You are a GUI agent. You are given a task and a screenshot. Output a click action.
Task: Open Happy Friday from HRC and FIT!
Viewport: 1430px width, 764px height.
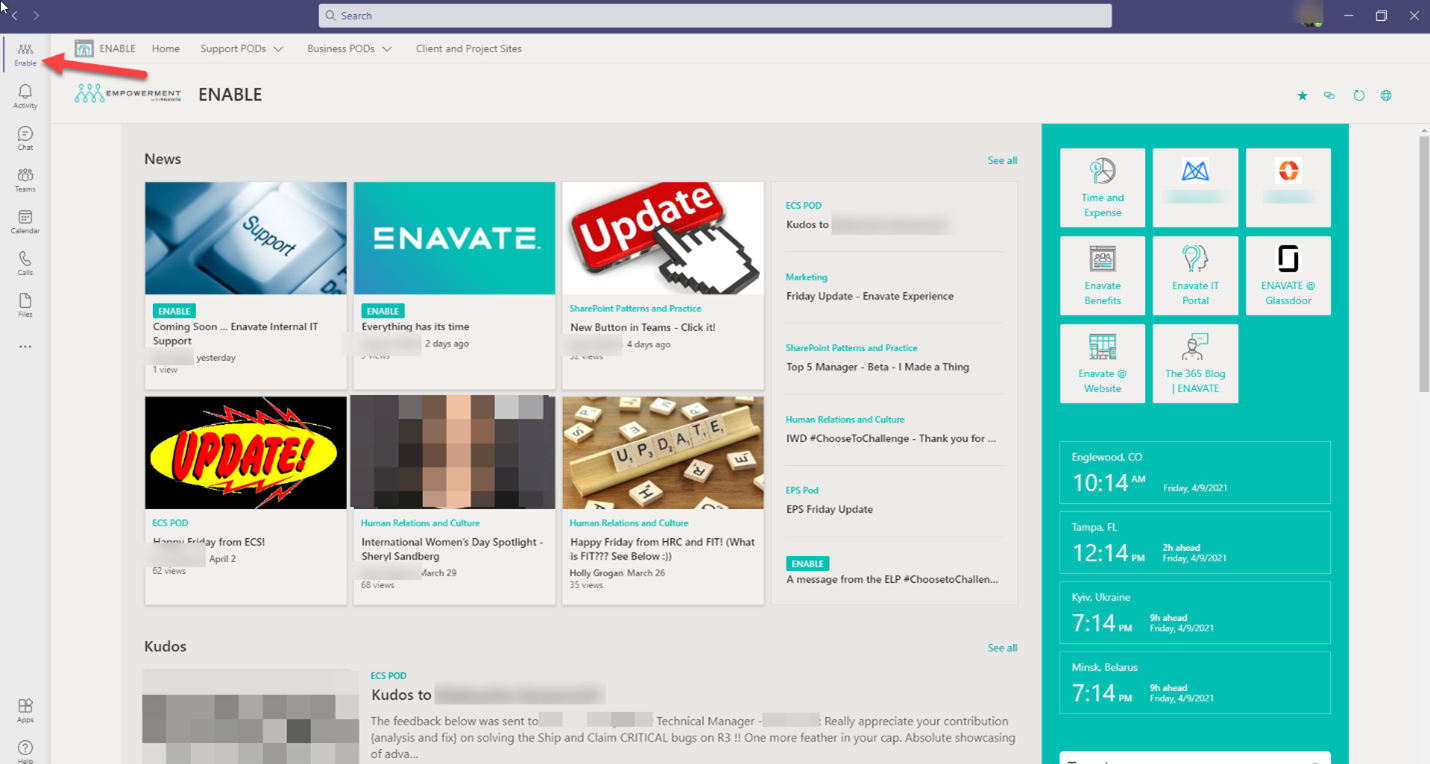pos(663,549)
